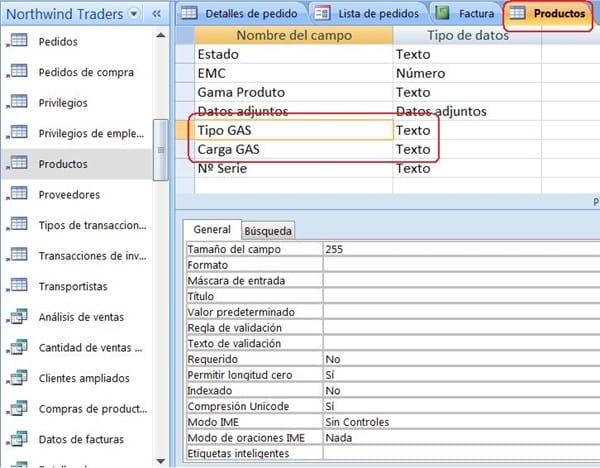
Task: Click the Transacciones de inv... table icon
Action: pyautogui.click(x=18, y=255)
